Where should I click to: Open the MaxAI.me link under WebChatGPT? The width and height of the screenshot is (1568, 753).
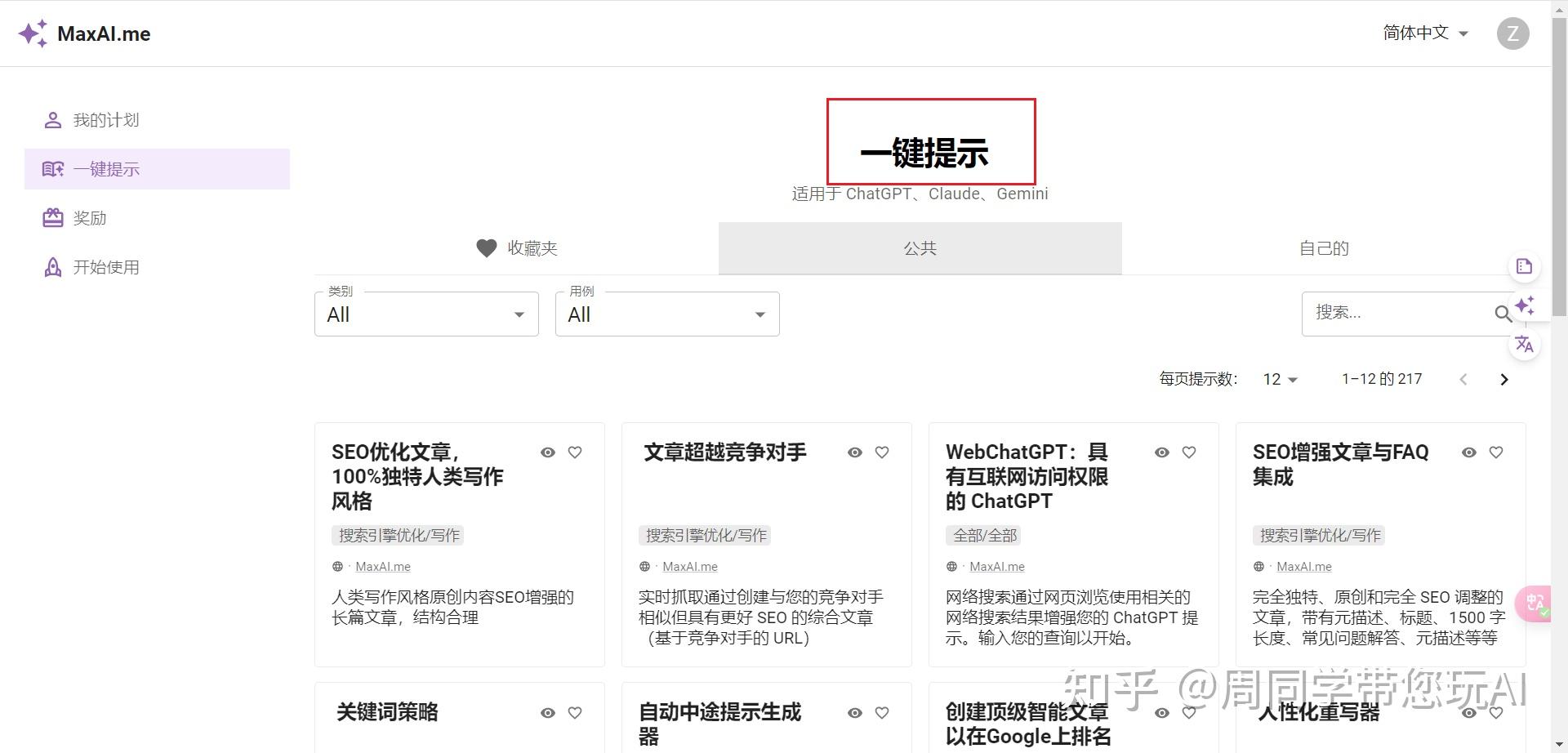[x=996, y=566]
